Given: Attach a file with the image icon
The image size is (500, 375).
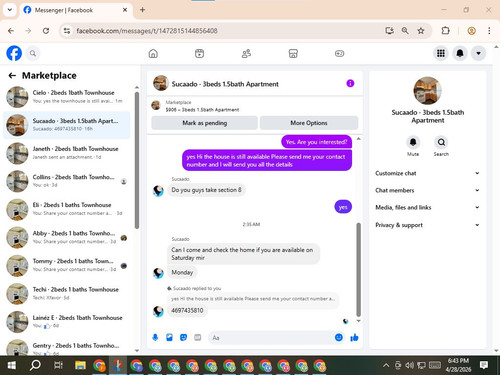Looking at the screenshot, I should tap(169, 338).
